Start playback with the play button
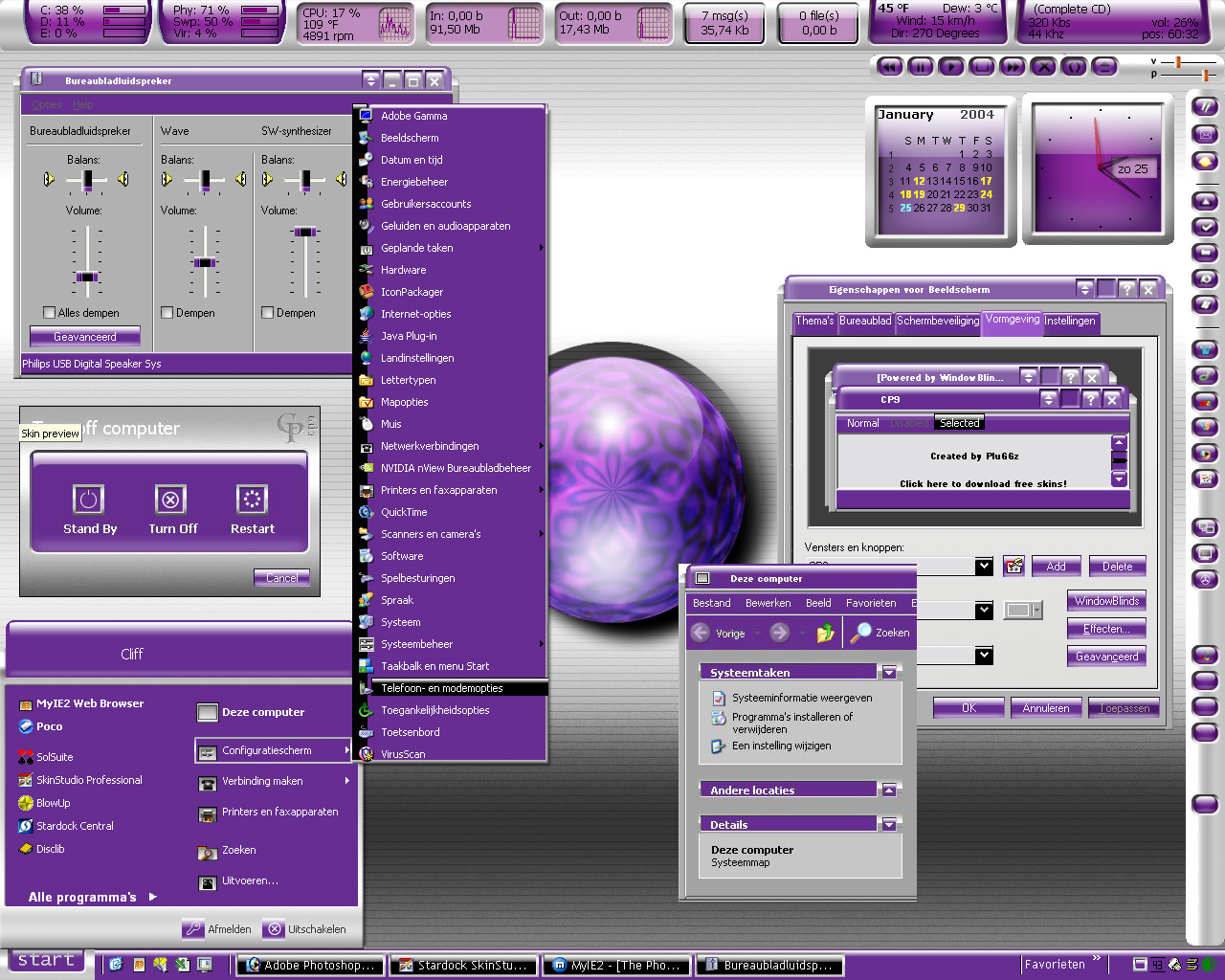This screenshot has height=980, width=1225. (951, 67)
